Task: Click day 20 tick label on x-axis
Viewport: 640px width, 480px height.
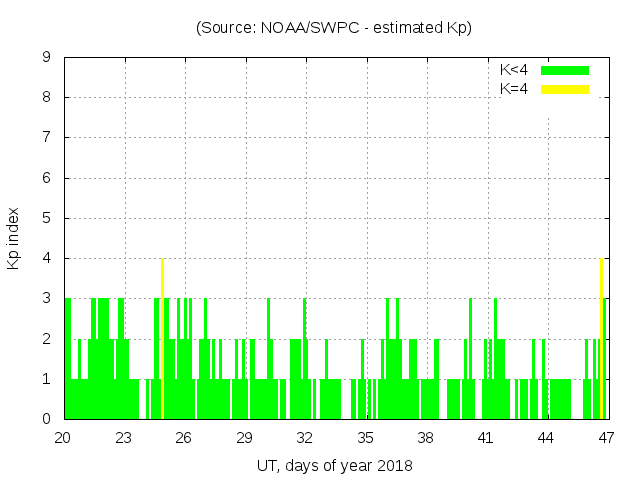Action: pos(63,438)
